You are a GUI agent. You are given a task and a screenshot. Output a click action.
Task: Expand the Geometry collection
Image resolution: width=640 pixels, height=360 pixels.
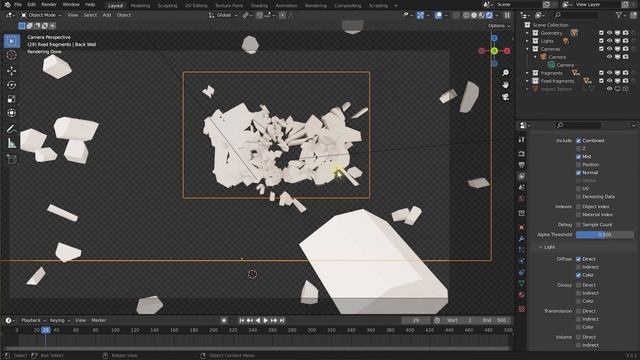[527, 33]
